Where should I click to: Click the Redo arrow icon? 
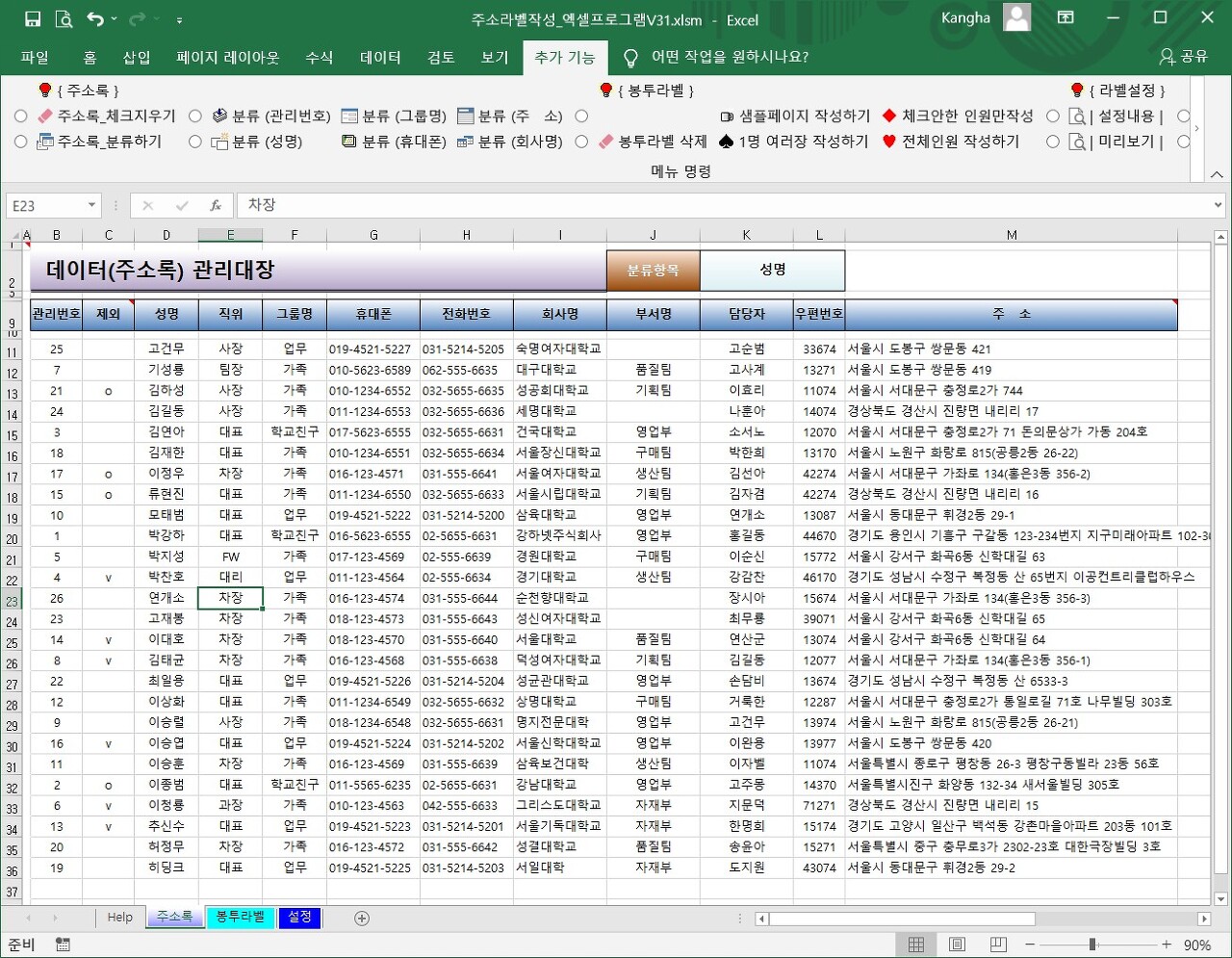click(138, 19)
